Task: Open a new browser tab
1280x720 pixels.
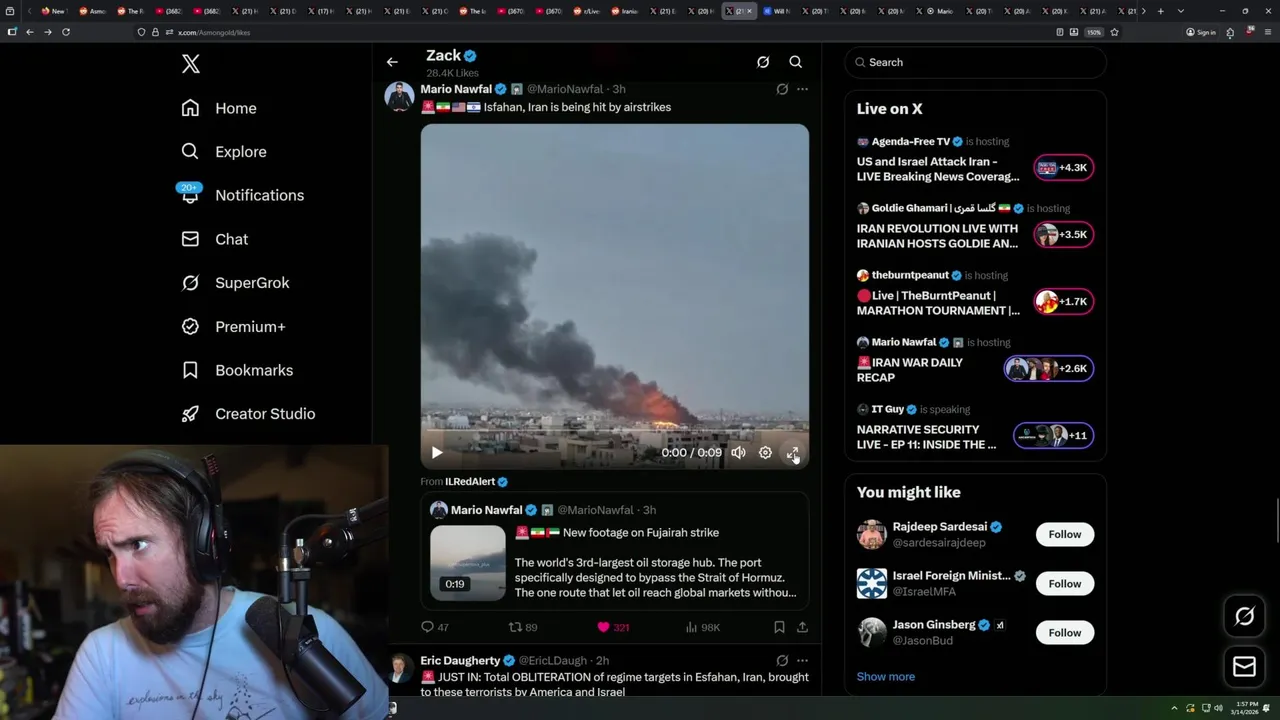Action: click(1160, 11)
